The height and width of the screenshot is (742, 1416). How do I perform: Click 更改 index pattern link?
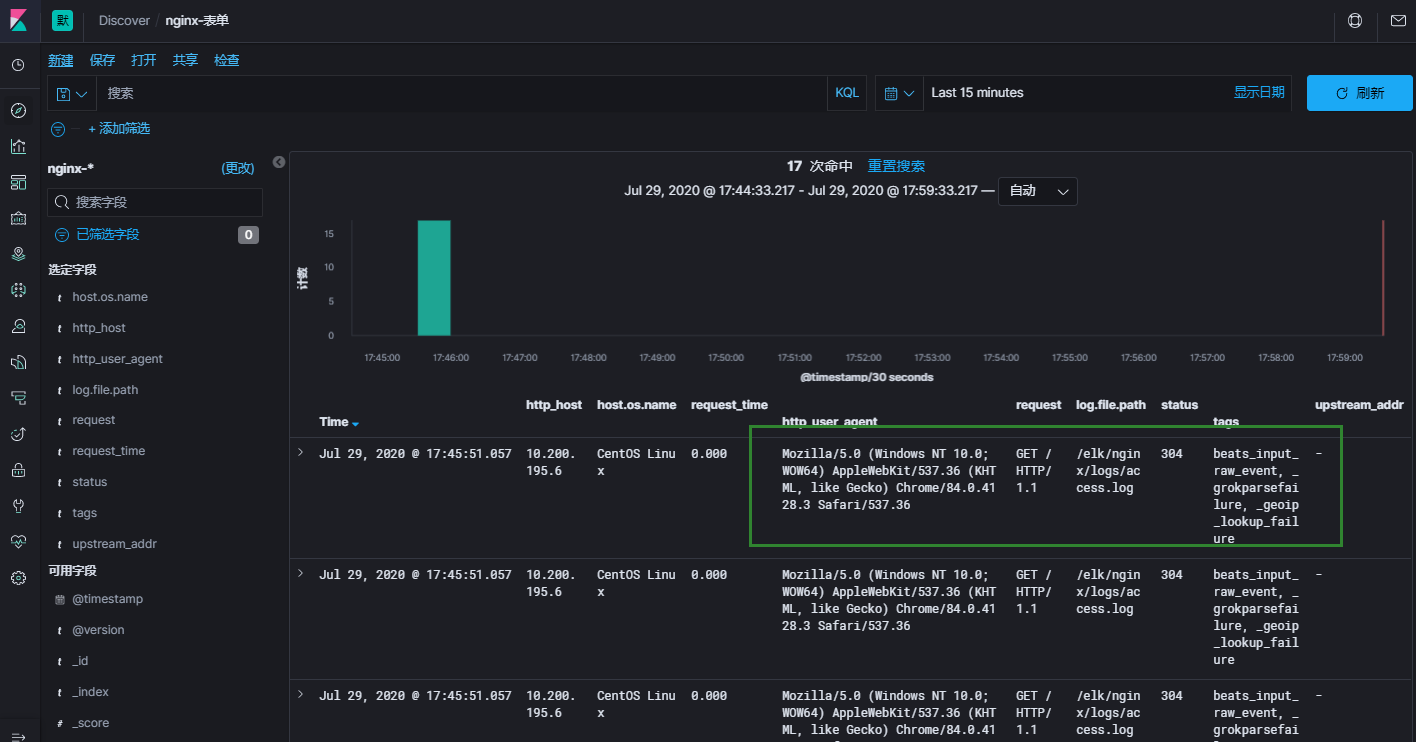point(238,168)
